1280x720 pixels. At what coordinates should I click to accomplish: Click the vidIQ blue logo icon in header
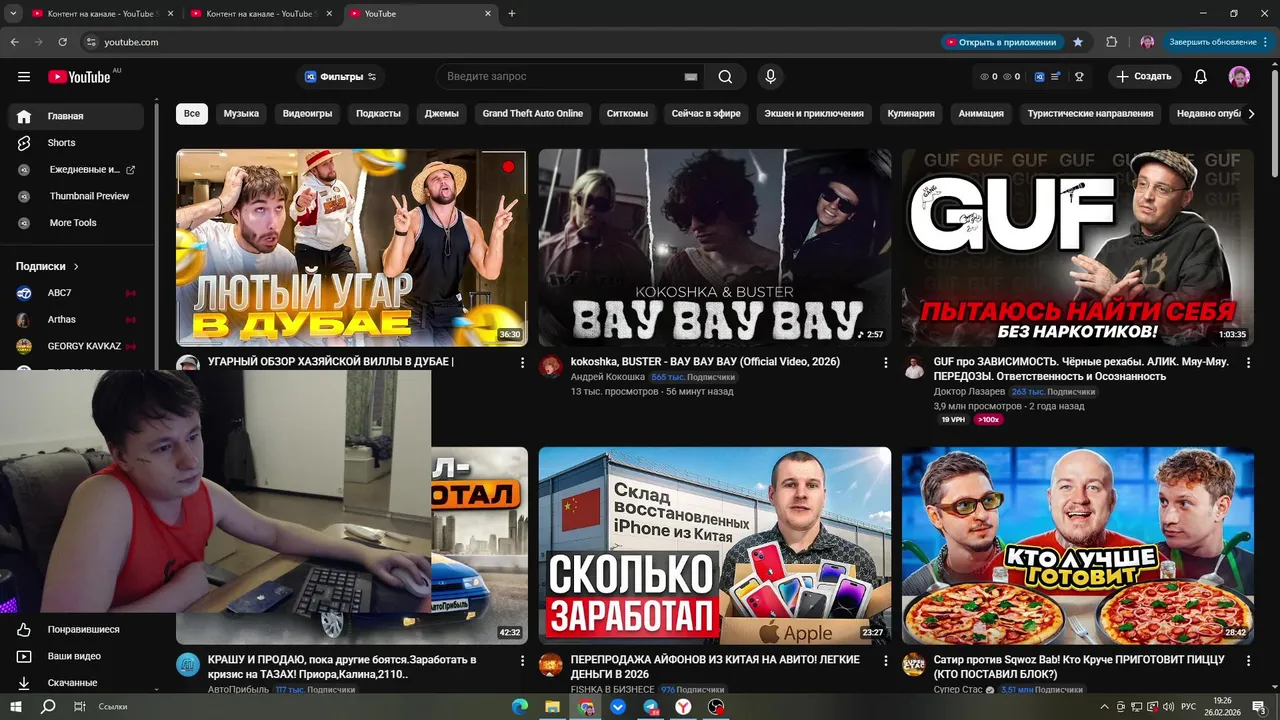pos(1039,77)
